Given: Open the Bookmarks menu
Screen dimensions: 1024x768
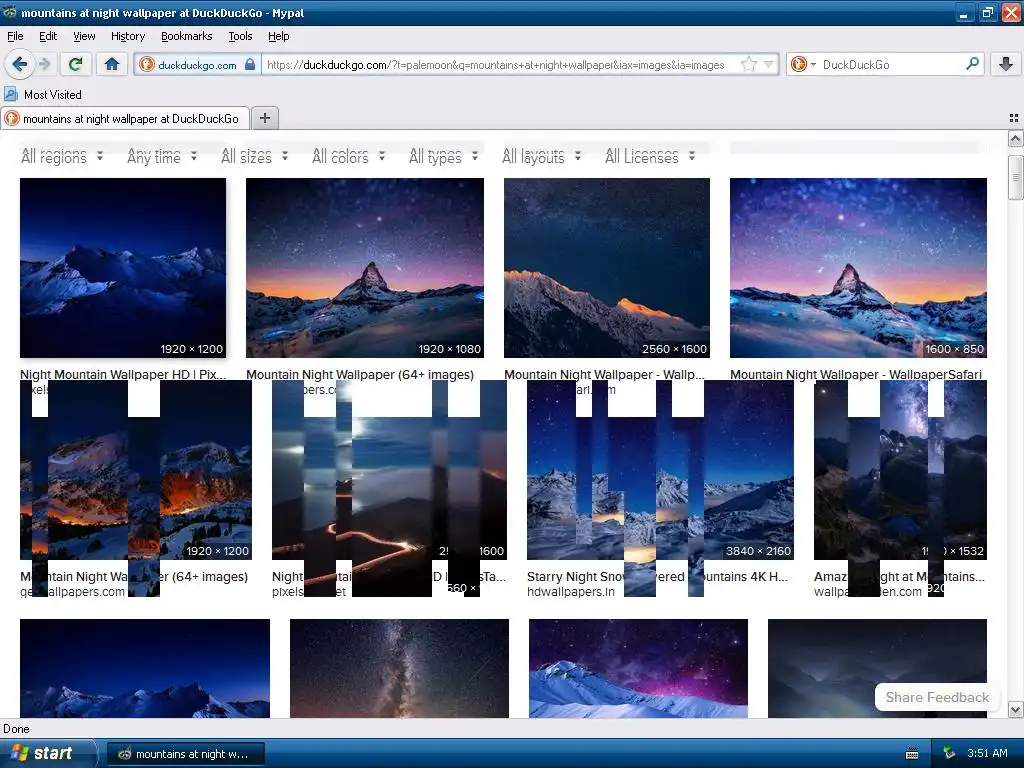Looking at the screenshot, I should (x=186, y=36).
